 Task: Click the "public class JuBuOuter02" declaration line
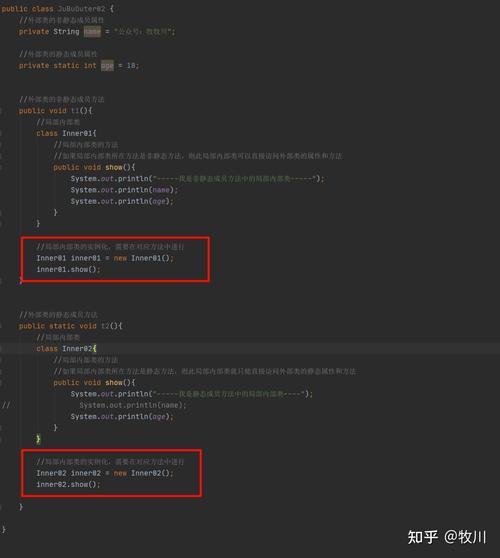[x=57, y=9]
